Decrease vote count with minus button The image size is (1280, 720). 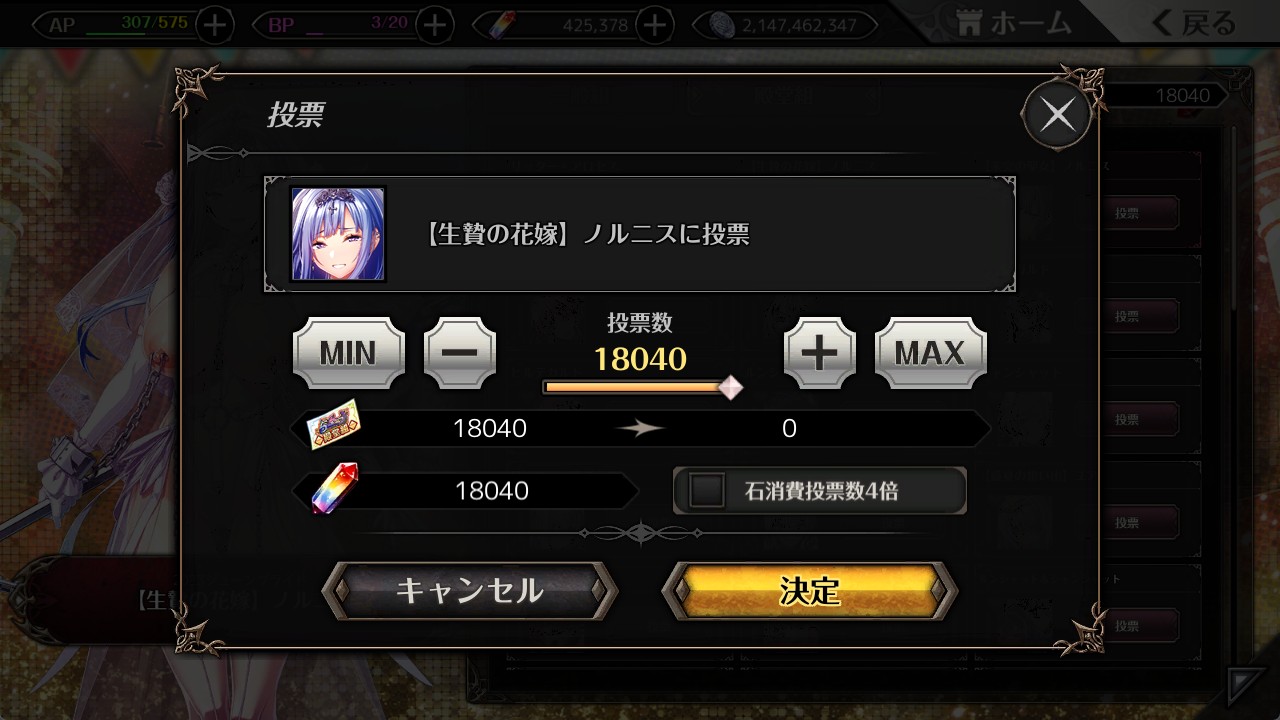[x=460, y=353]
